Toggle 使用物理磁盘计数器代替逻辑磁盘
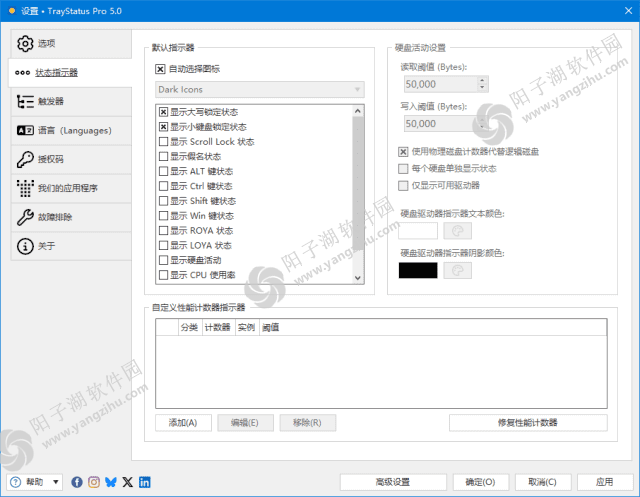This screenshot has height=497, width=640. (403, 152)
